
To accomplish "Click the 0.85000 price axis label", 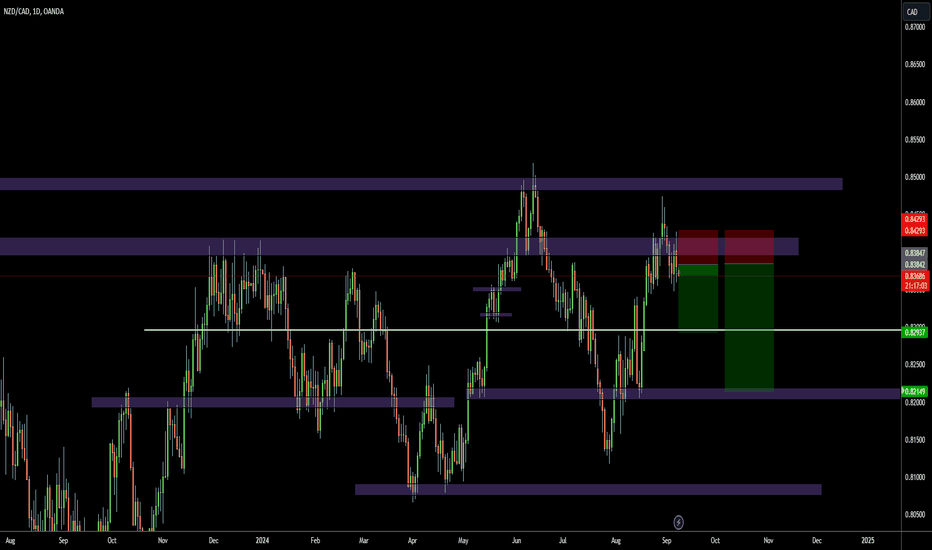I will click(x=915, y=177).
